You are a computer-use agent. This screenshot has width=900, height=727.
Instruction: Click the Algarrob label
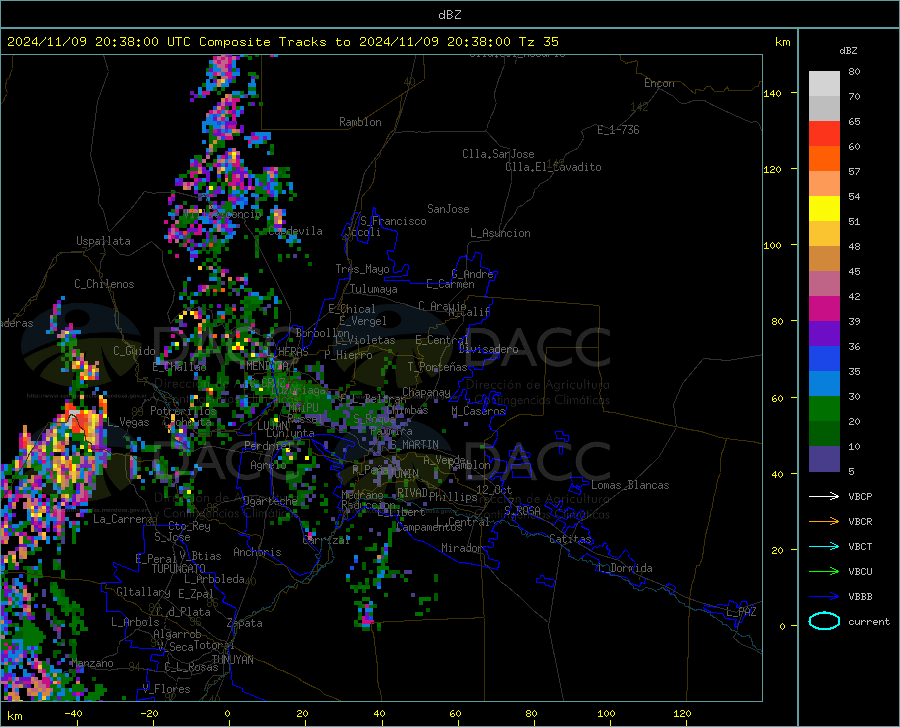177,634
